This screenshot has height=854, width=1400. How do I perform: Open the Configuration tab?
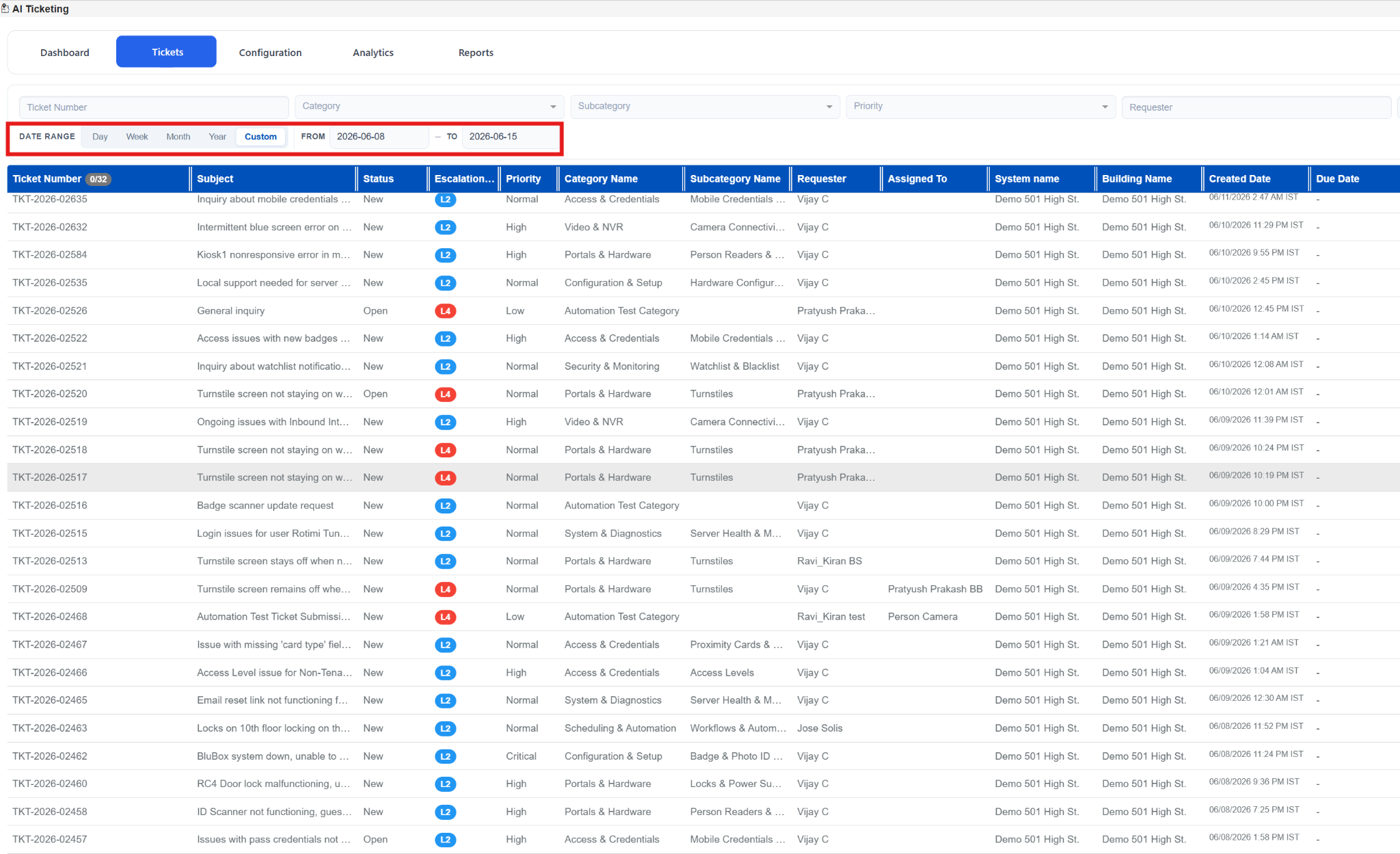270,53
